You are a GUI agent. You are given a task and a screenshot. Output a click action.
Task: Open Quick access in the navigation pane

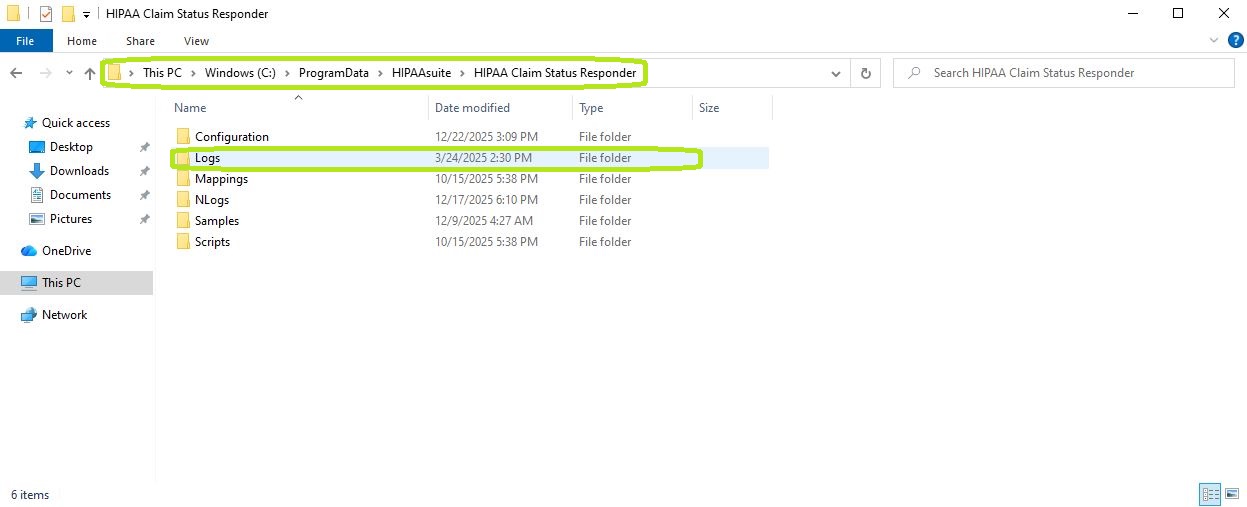click(x=76, y=123)
